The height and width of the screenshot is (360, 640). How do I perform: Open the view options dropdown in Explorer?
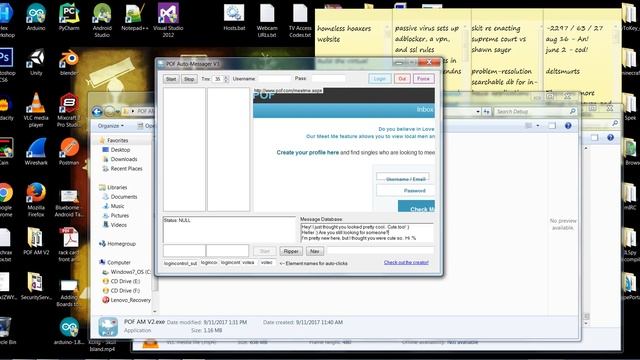[x=538, y=126]
